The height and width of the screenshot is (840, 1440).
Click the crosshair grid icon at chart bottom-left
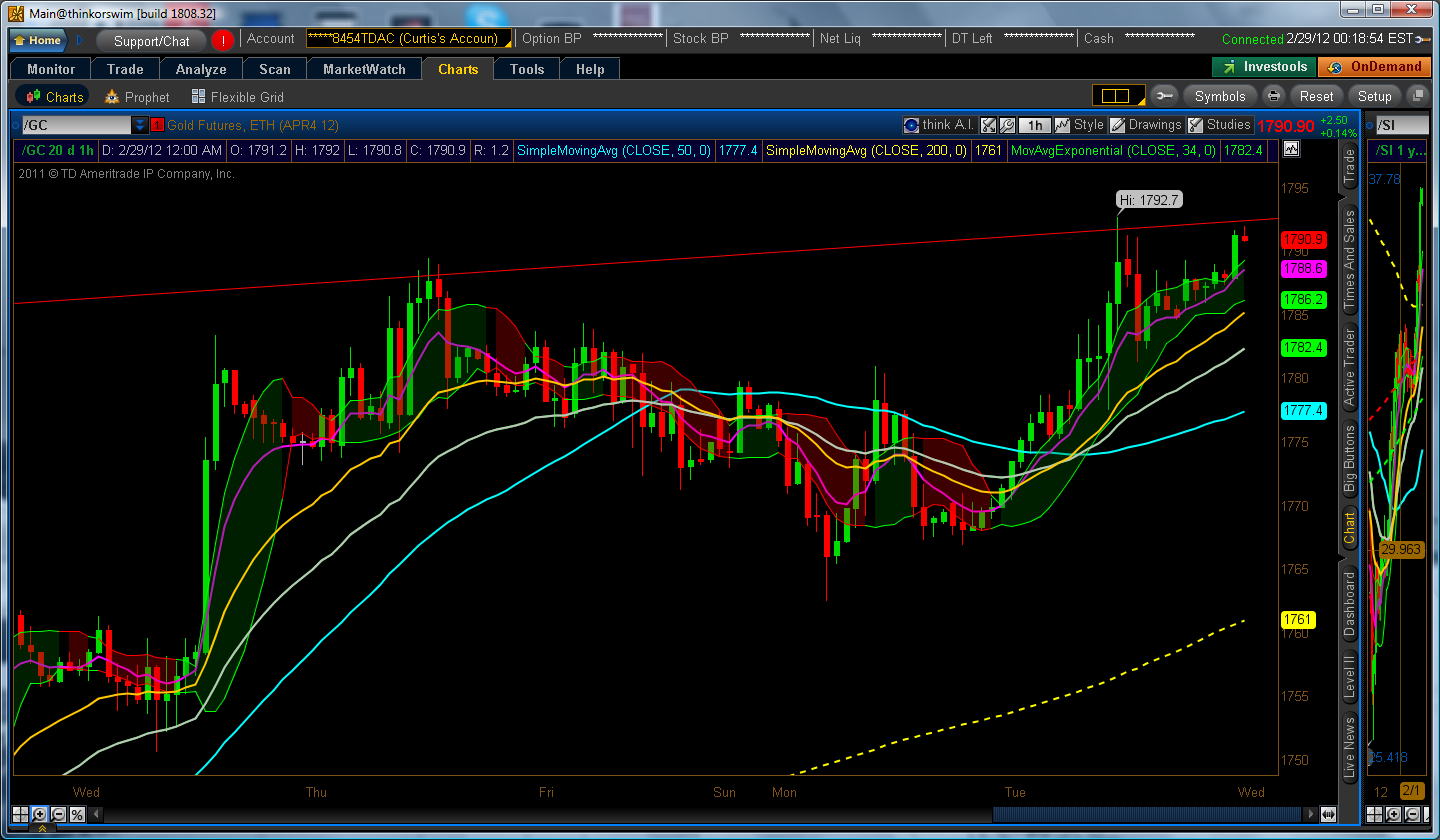(20, 815)
